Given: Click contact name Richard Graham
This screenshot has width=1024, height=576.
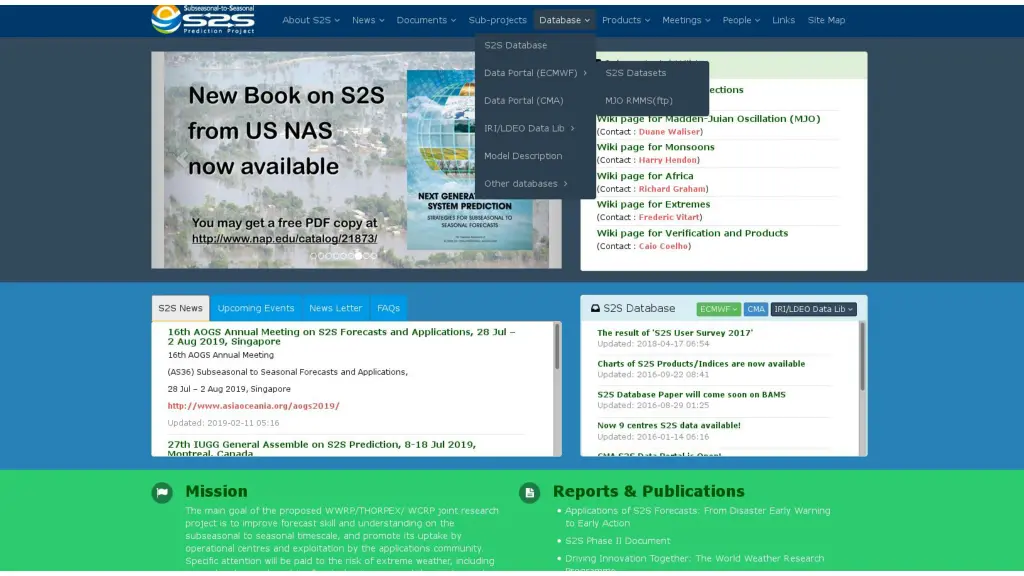Looking at the screenshot, I should point(672,189).
